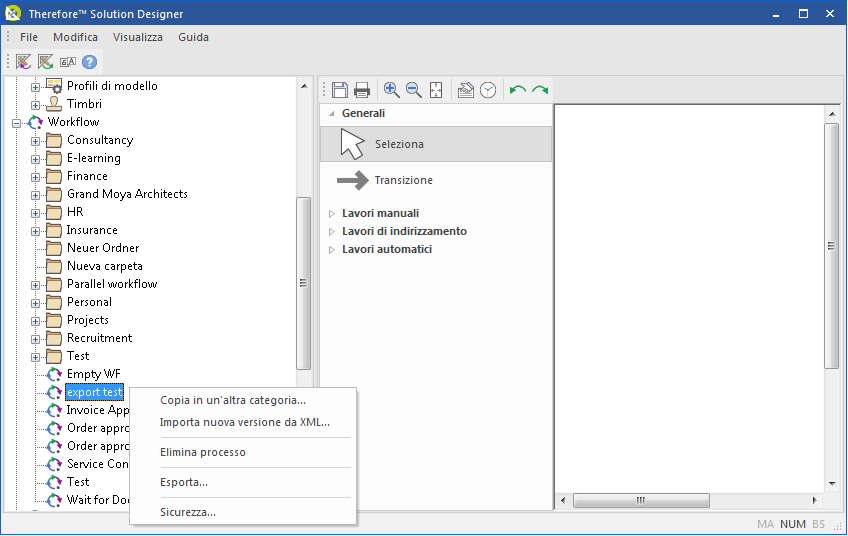Undo using the green left arrow

point(517,90)
